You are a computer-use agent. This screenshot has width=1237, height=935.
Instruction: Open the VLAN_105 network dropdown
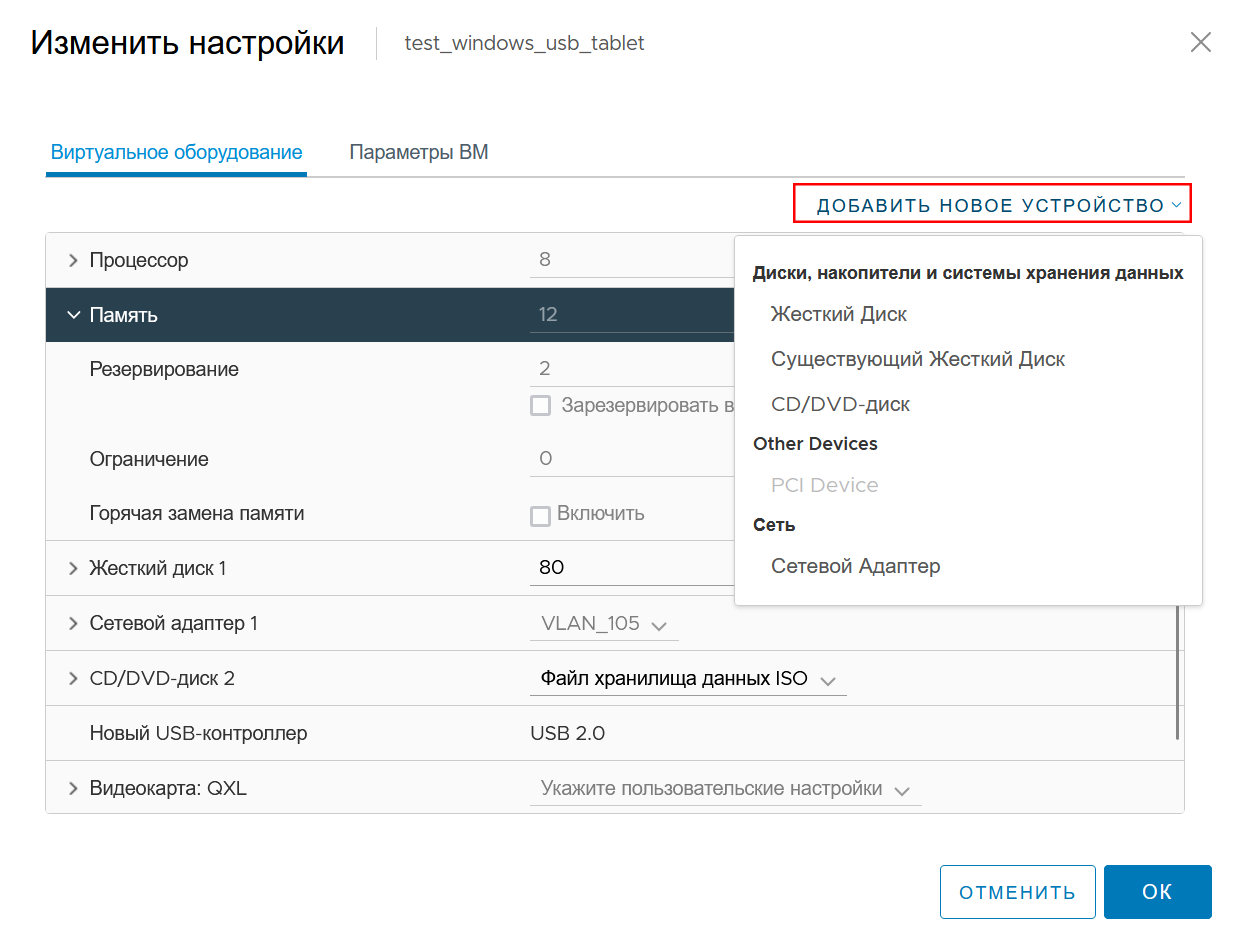click(x=604, y=624)
